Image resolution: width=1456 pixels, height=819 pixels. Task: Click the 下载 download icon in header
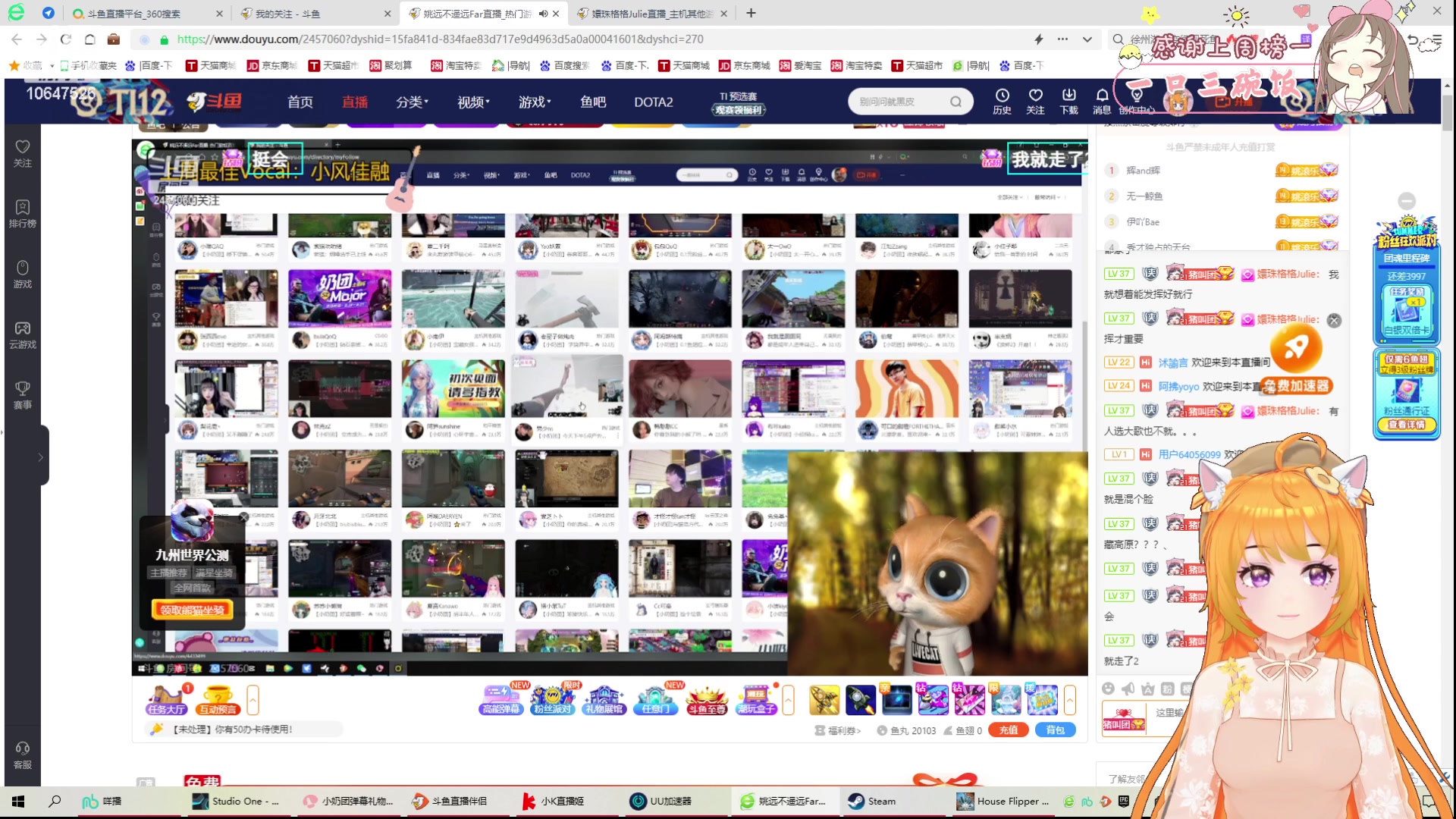[1068, 101]
